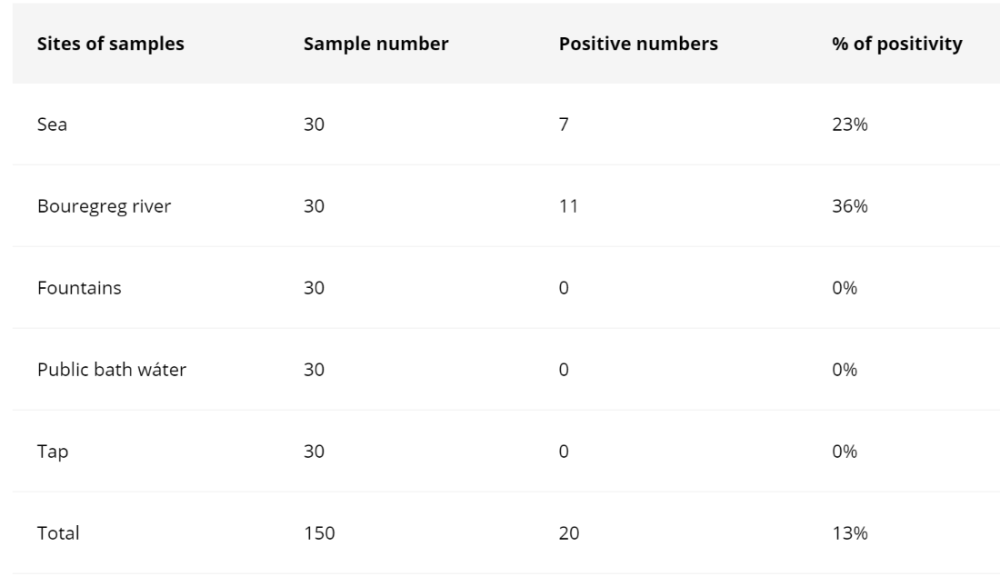The width and height of the screenshot is (1000, 586).
Task: Click the 36% positivity cell
Action: [x=849, y=206]
